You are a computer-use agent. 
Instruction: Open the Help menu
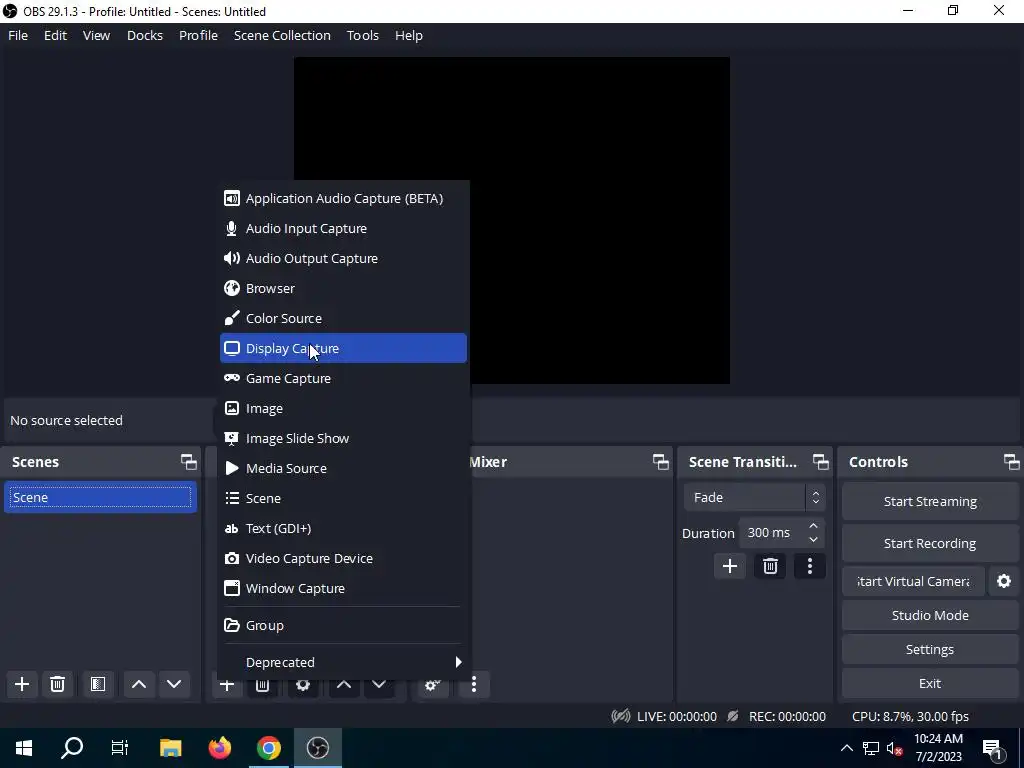tap(409, 35)
